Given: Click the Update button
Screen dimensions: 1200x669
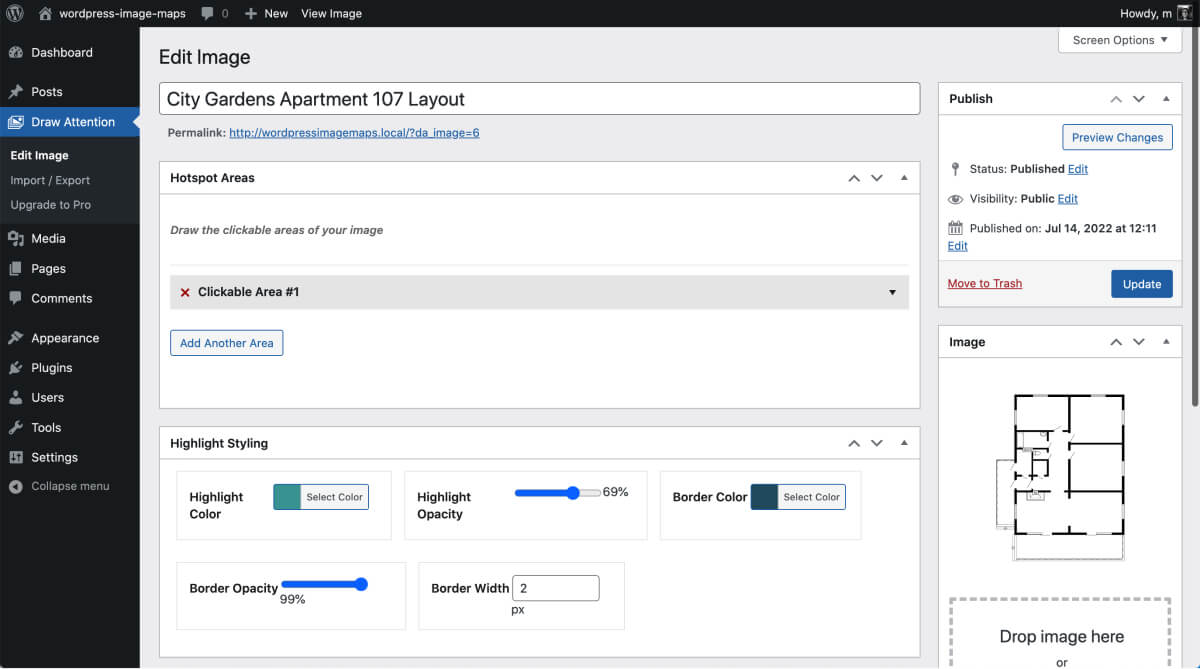Looking at the screenshot, I should (x=1141, y=284).
